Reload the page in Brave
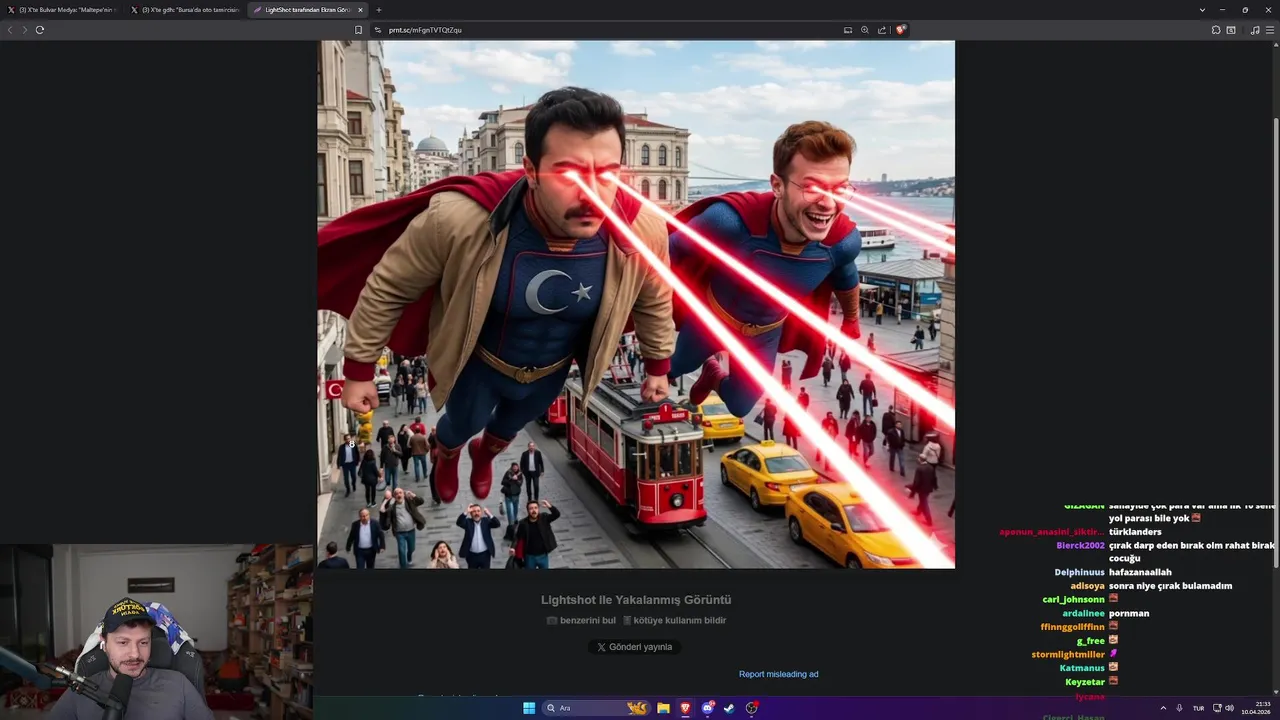Screen dimensions: 1280x720 click(40, 30)
